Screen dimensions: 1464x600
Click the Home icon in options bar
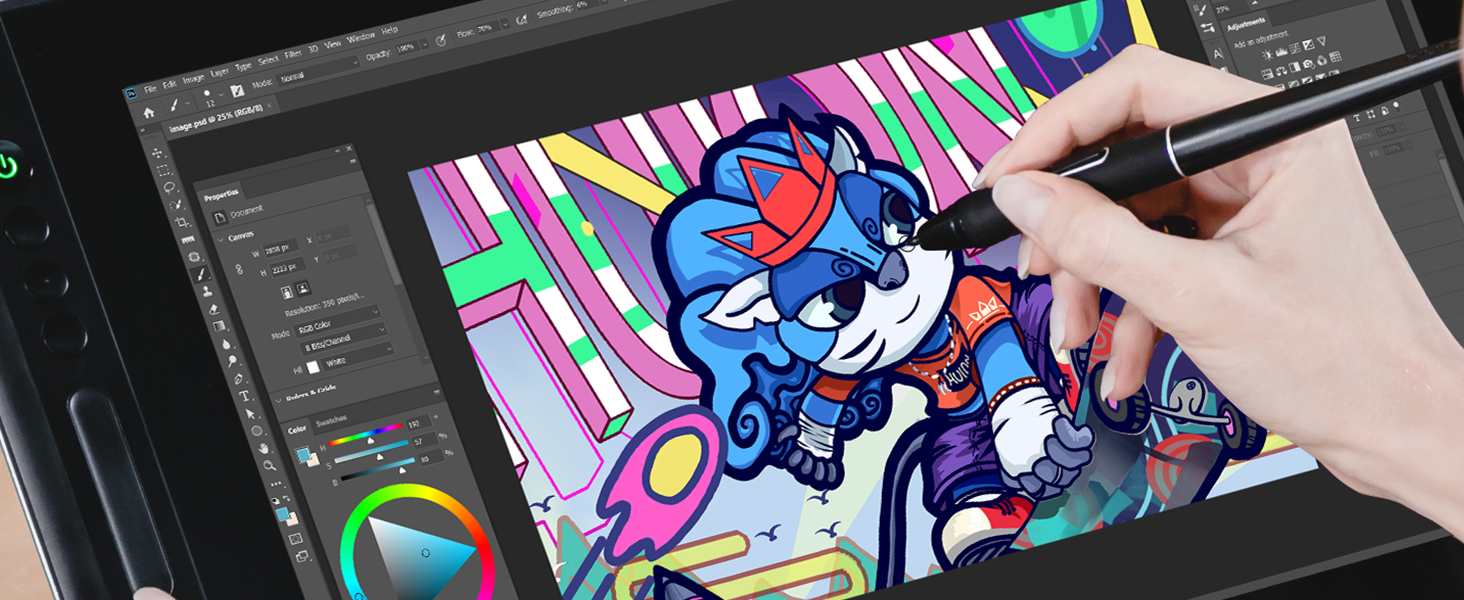point(149,112)
